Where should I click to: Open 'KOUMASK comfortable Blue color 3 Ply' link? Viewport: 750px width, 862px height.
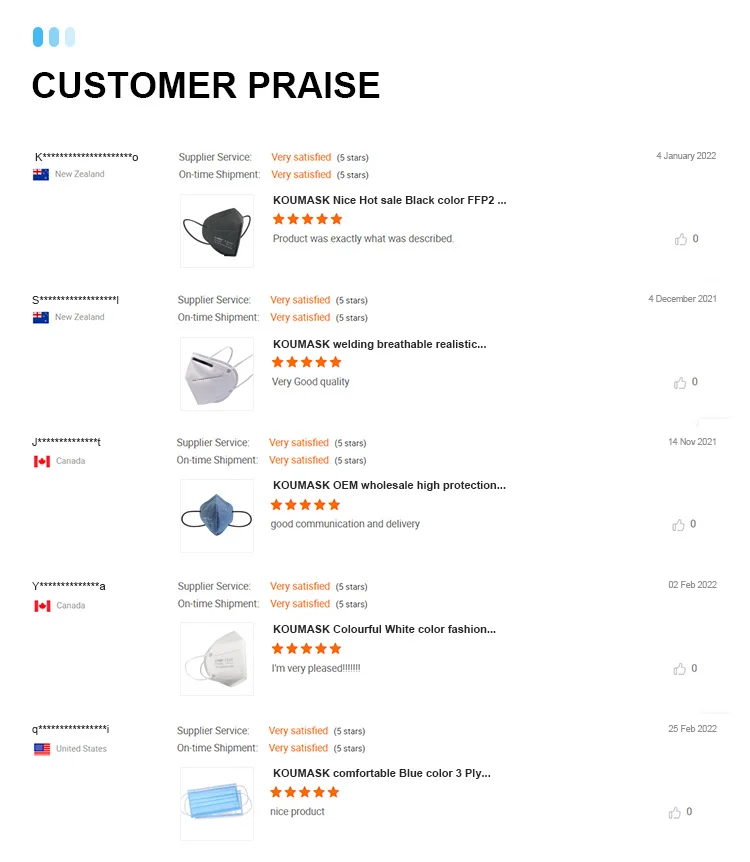(x=381, y=773)
